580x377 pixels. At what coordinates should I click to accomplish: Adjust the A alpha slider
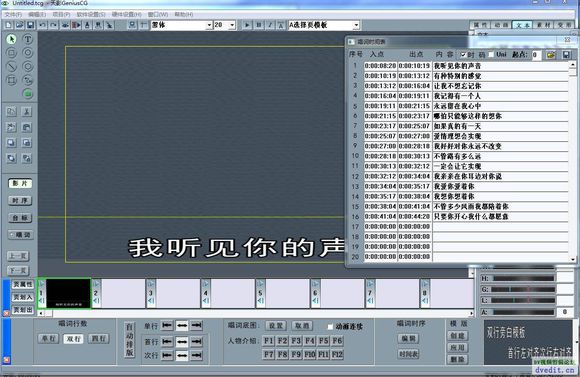(523, 312)
